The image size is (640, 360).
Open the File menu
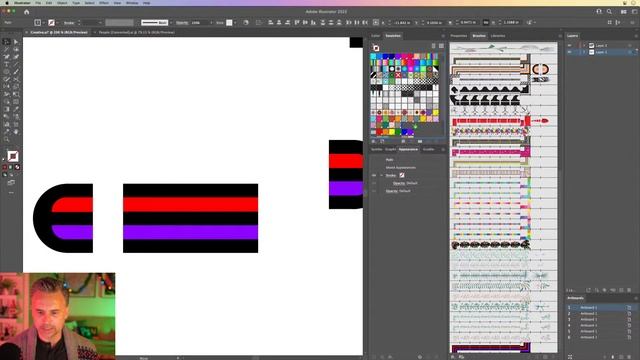pos(38,3)
